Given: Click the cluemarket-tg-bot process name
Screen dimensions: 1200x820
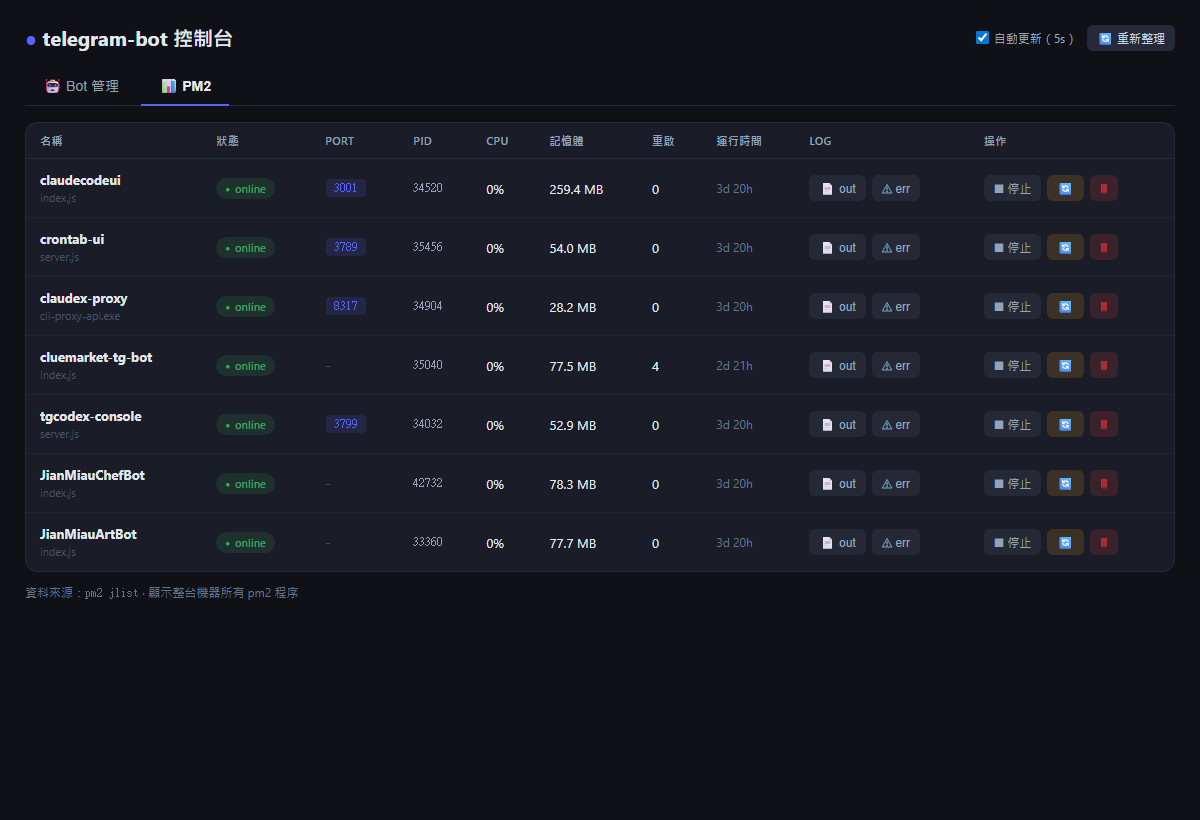Looking at the screenshot, I should coord(96,357).
